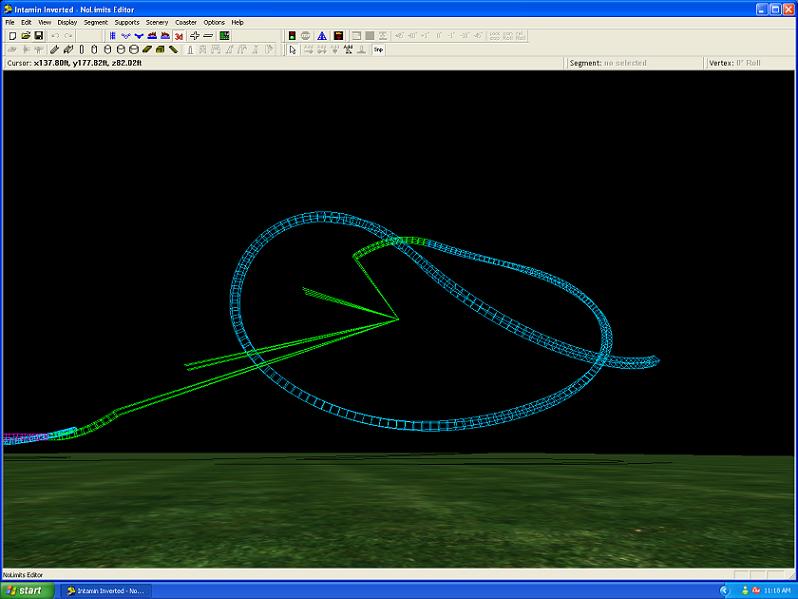The image size is (798, 599).
Task: Open the Supports menu
Action: [127, 22]
